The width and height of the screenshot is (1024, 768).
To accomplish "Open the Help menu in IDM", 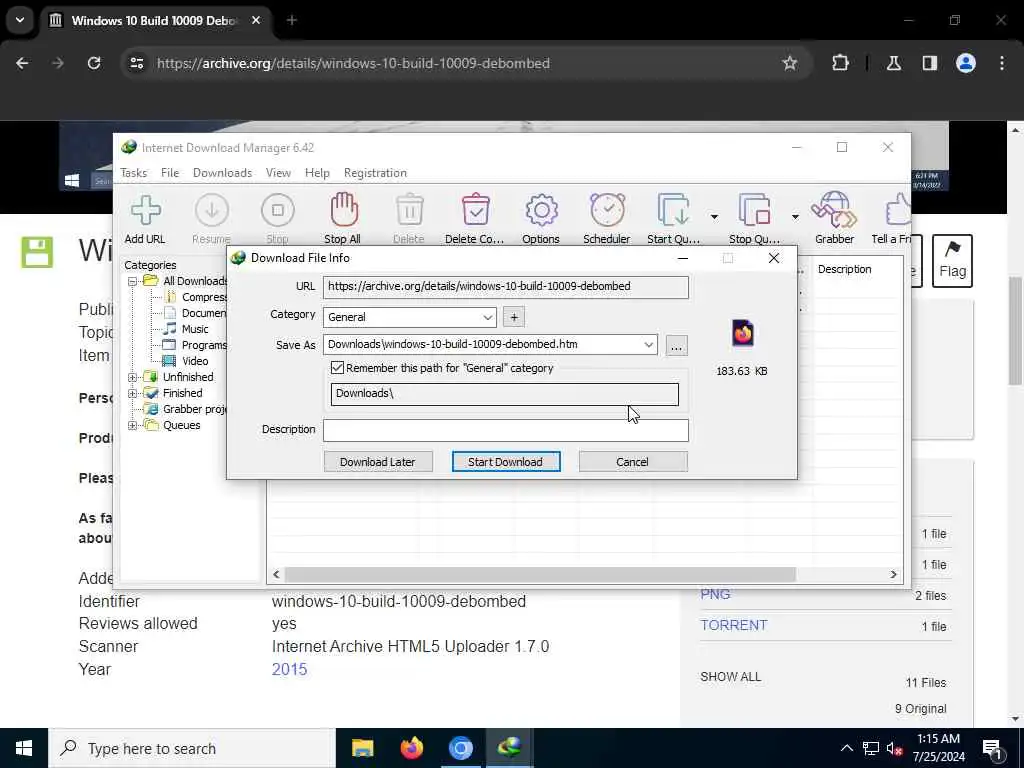I will click(x=317, y=173).
